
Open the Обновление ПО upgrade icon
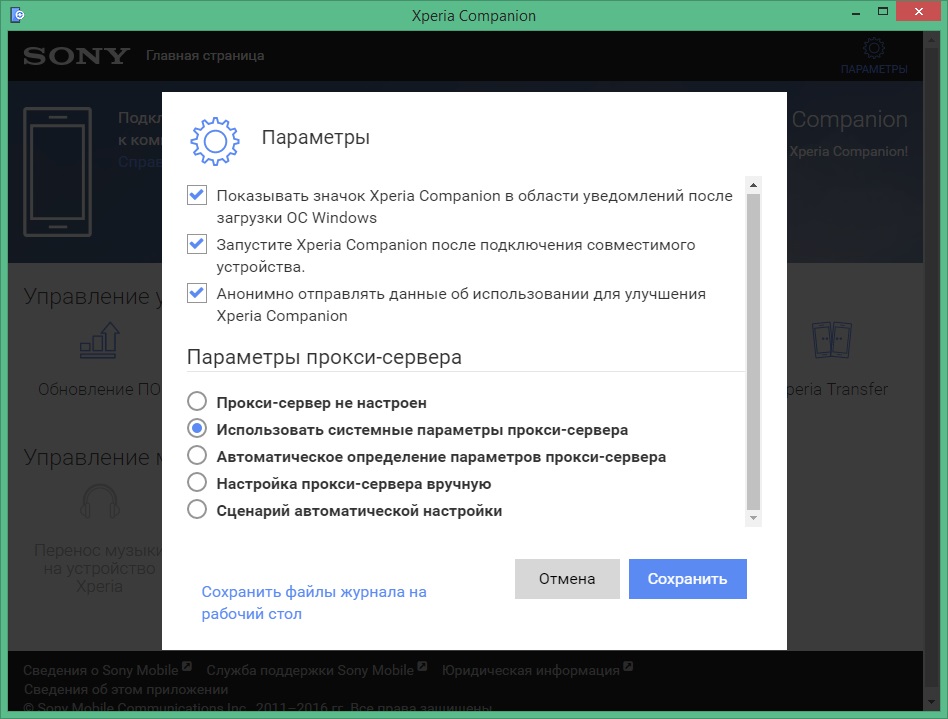coord(100,340)
